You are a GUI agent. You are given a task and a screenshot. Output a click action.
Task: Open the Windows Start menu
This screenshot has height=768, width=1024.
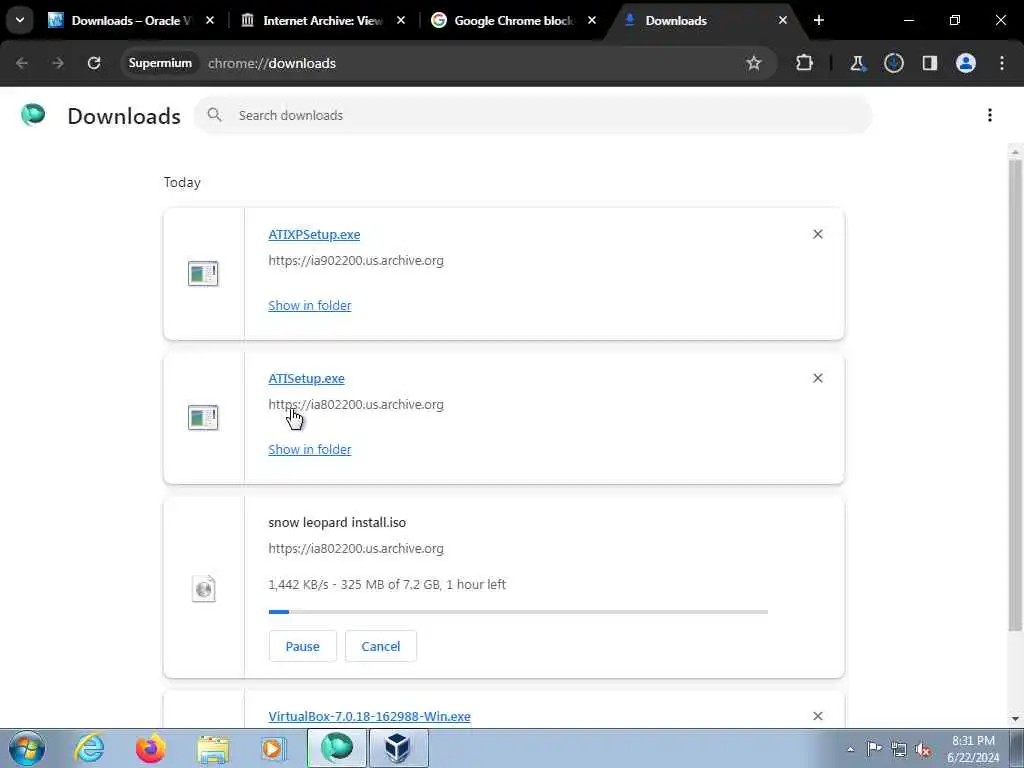(27, 748)
